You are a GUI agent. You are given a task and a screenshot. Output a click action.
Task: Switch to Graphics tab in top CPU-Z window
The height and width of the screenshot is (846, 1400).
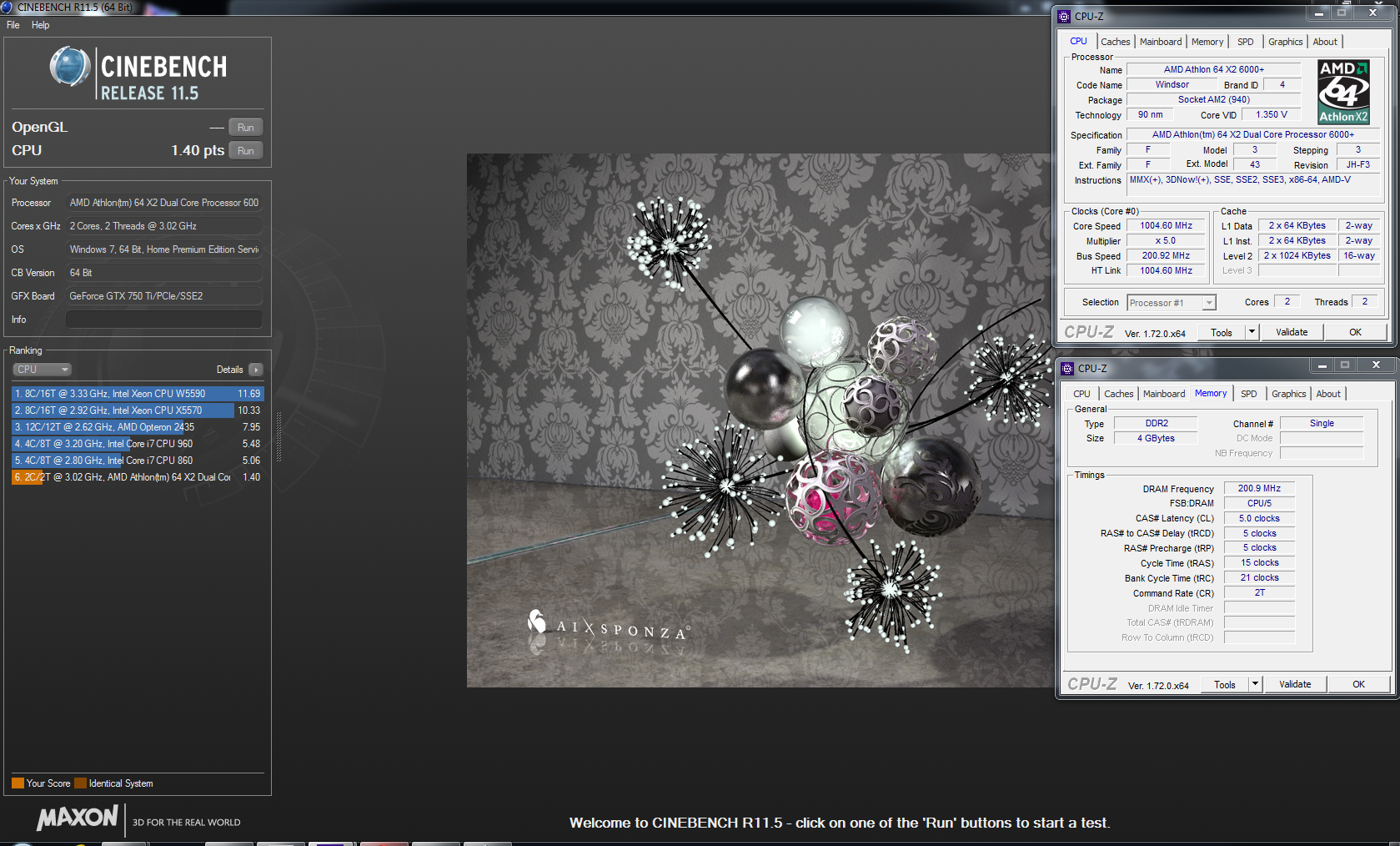[1285, 42]
